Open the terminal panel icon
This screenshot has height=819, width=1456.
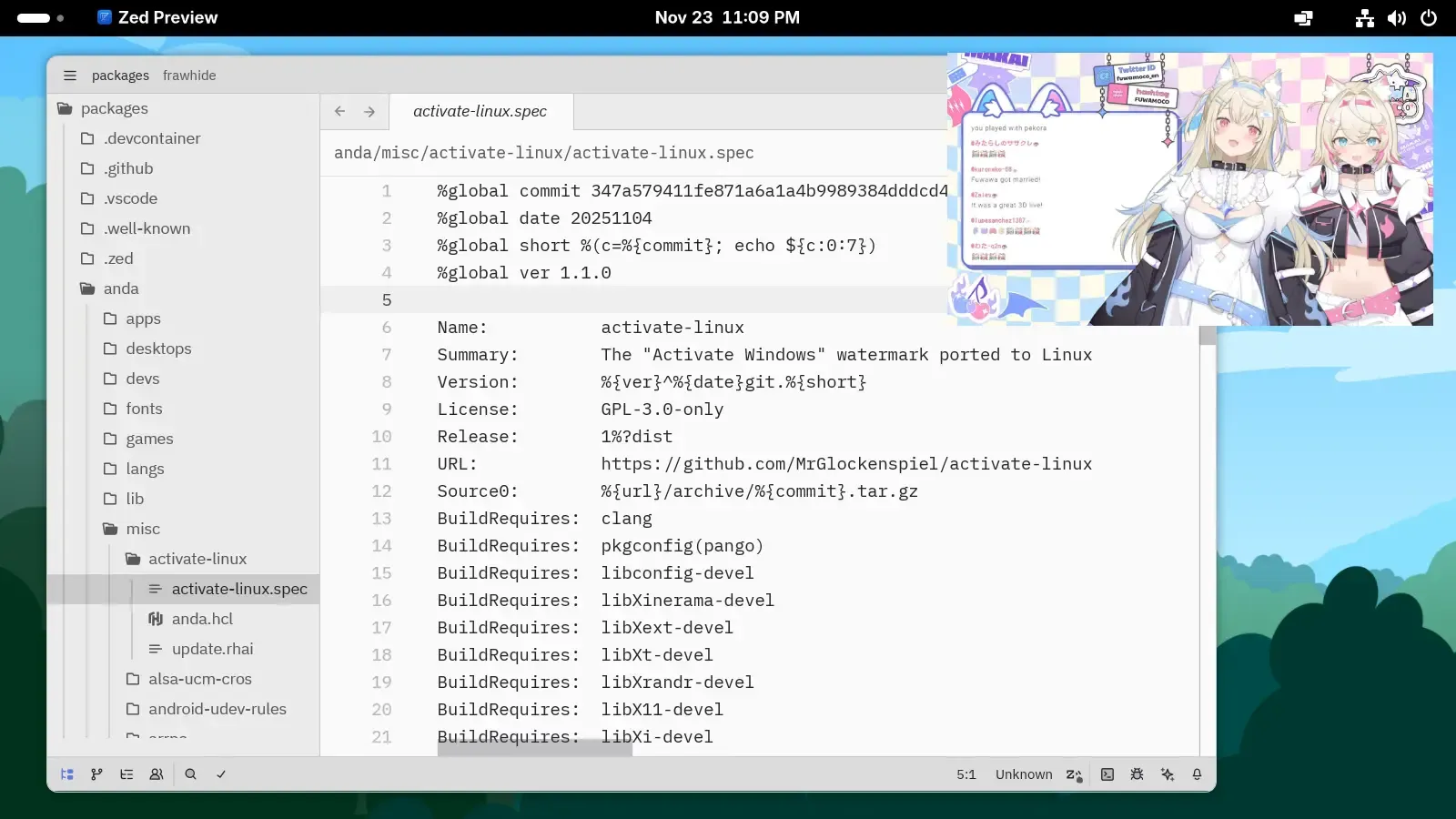click(x=1107, y=774)
